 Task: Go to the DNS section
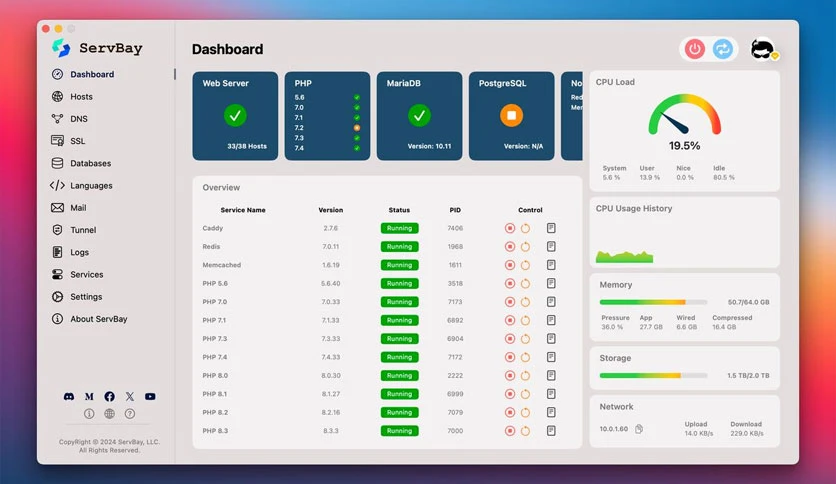pos(69,119)
